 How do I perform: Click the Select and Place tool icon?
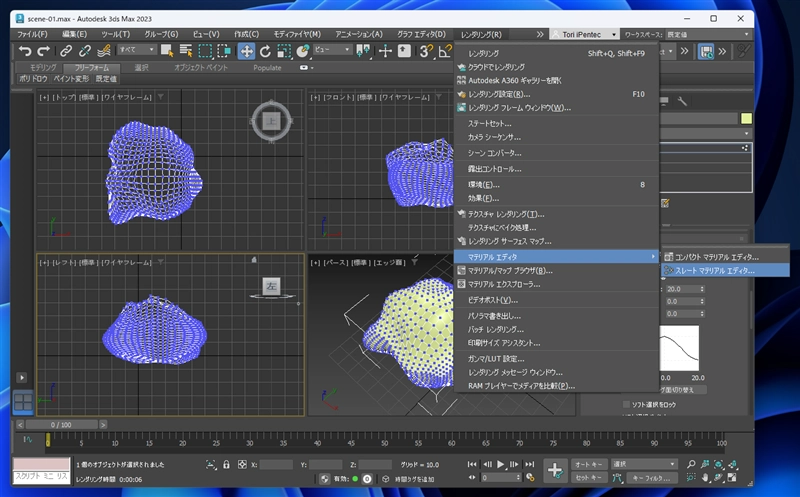[x=303, y=51]
